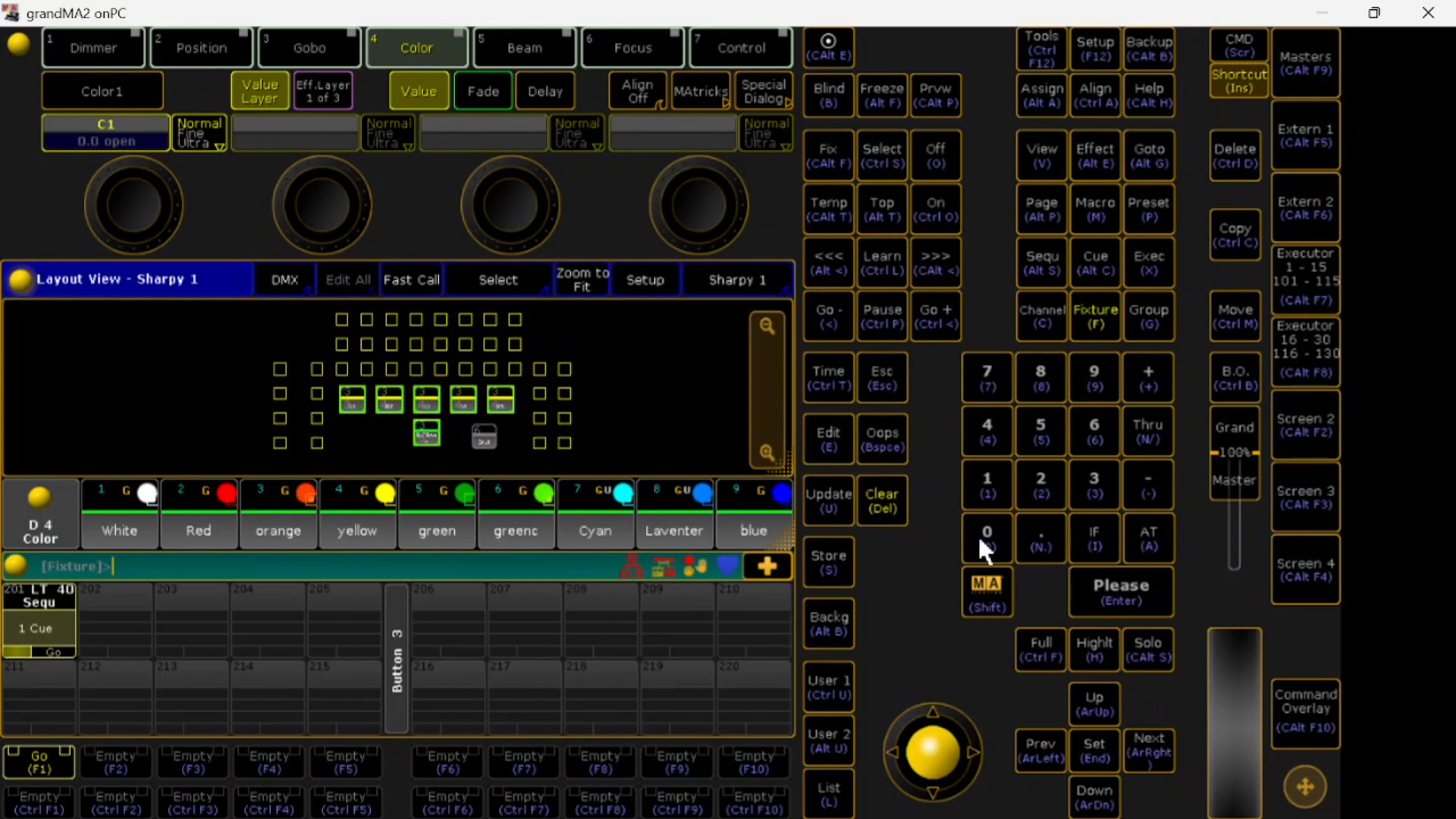Switch to the Dimmer preset tab
The width and height of the screenshot is (1456, 819).
pyautogui.click(x=93, y=48)
